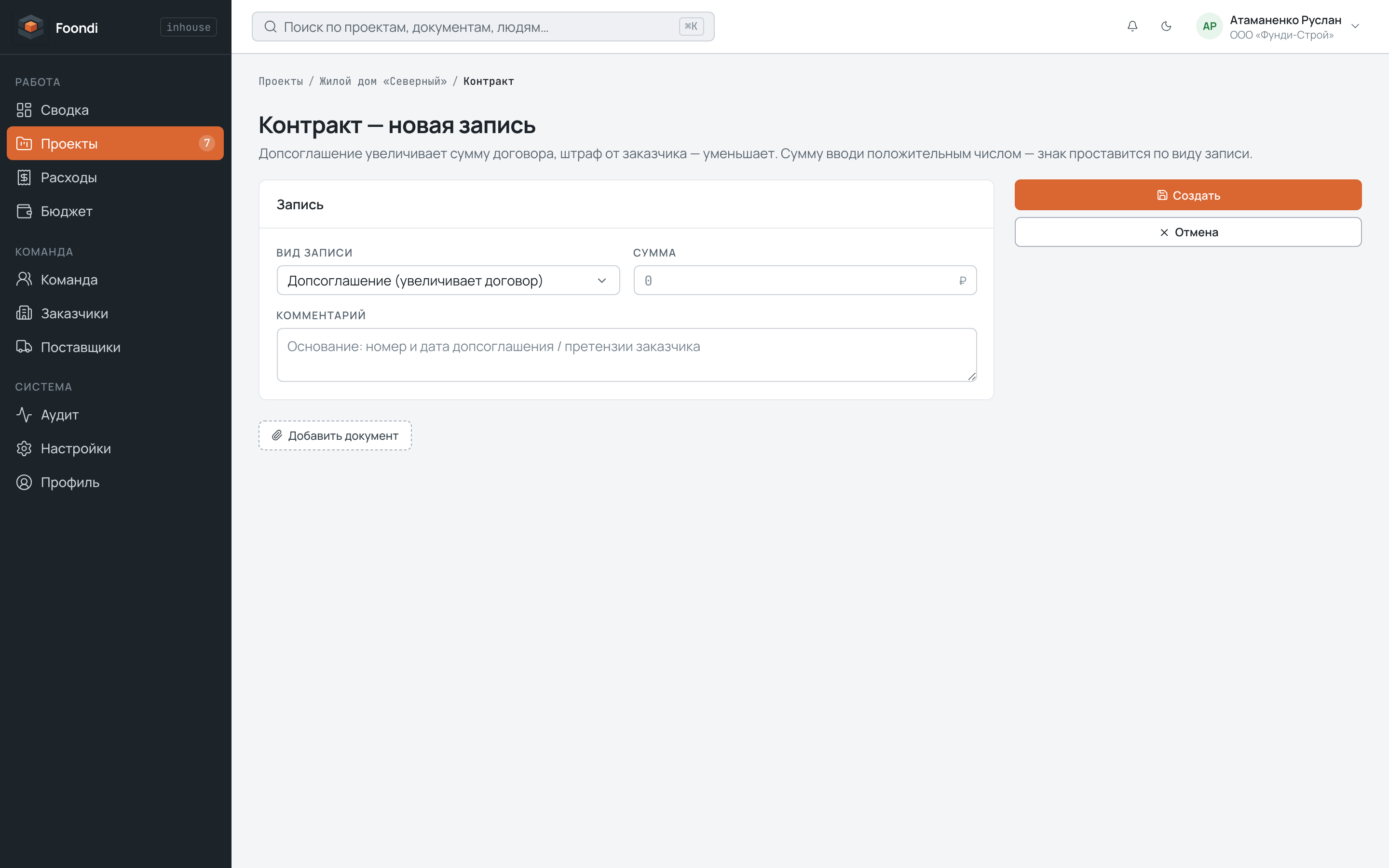Focus the Сумма amount field
Screen dimensions: 1389x868
coord(804,280)
